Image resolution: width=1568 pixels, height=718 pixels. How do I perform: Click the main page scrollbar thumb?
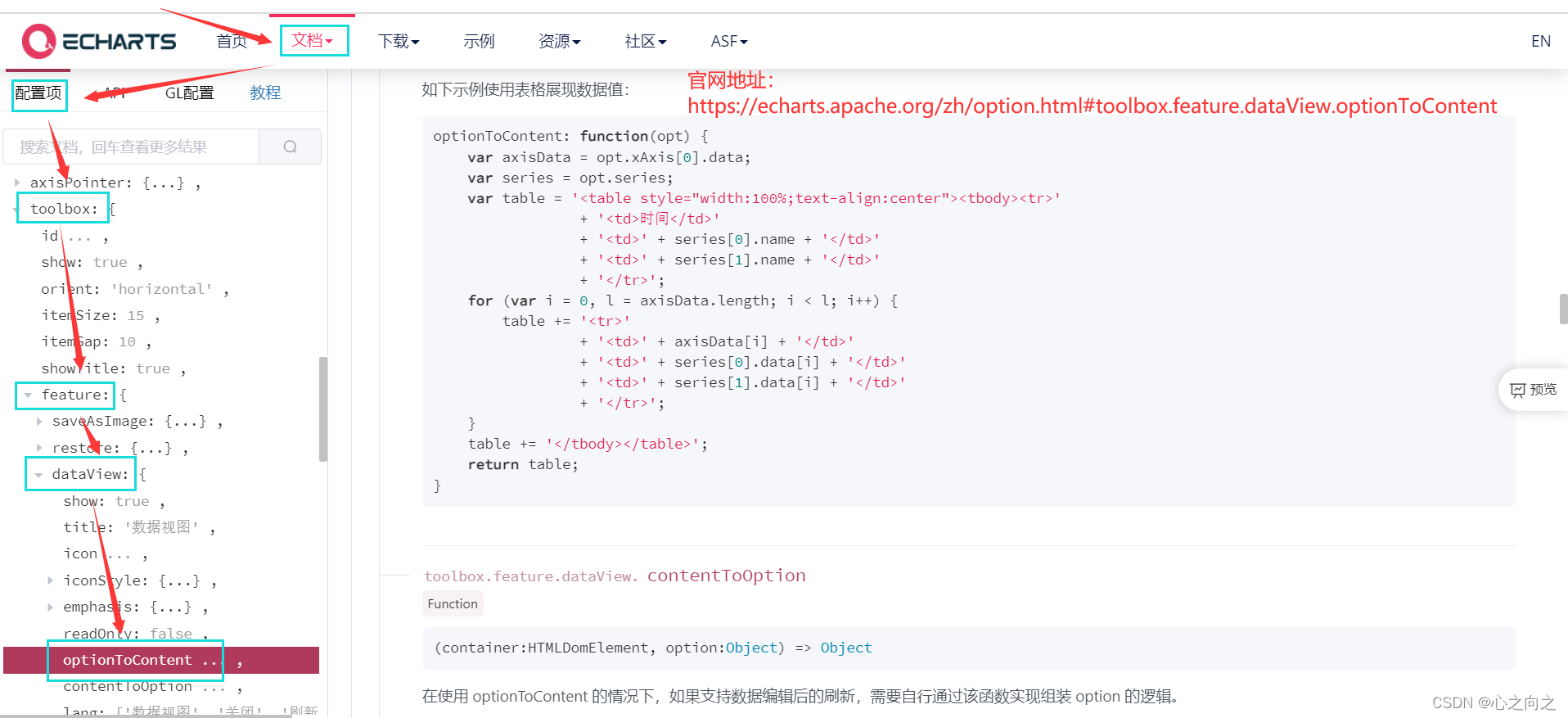click(1563, 309)
